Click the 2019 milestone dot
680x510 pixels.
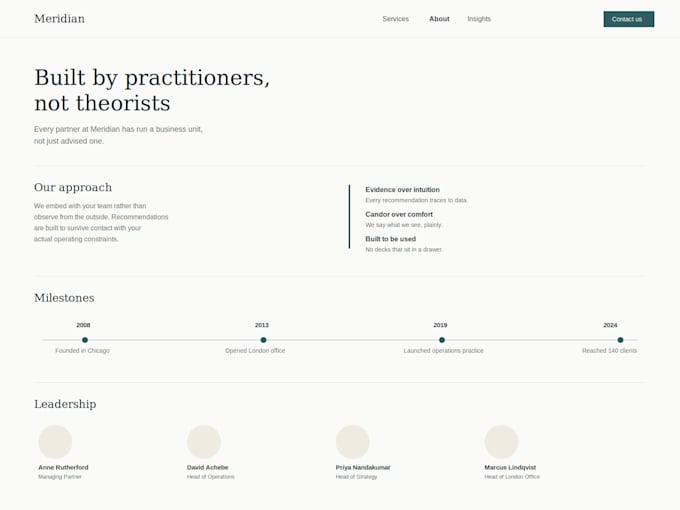(x=442, y=340)
